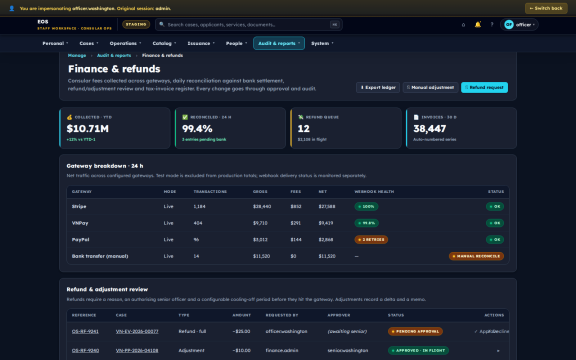The image size is (576, 360).
Task: Select the PayPal gateway row
Action: pyautogui.click(x=288, y=240)
